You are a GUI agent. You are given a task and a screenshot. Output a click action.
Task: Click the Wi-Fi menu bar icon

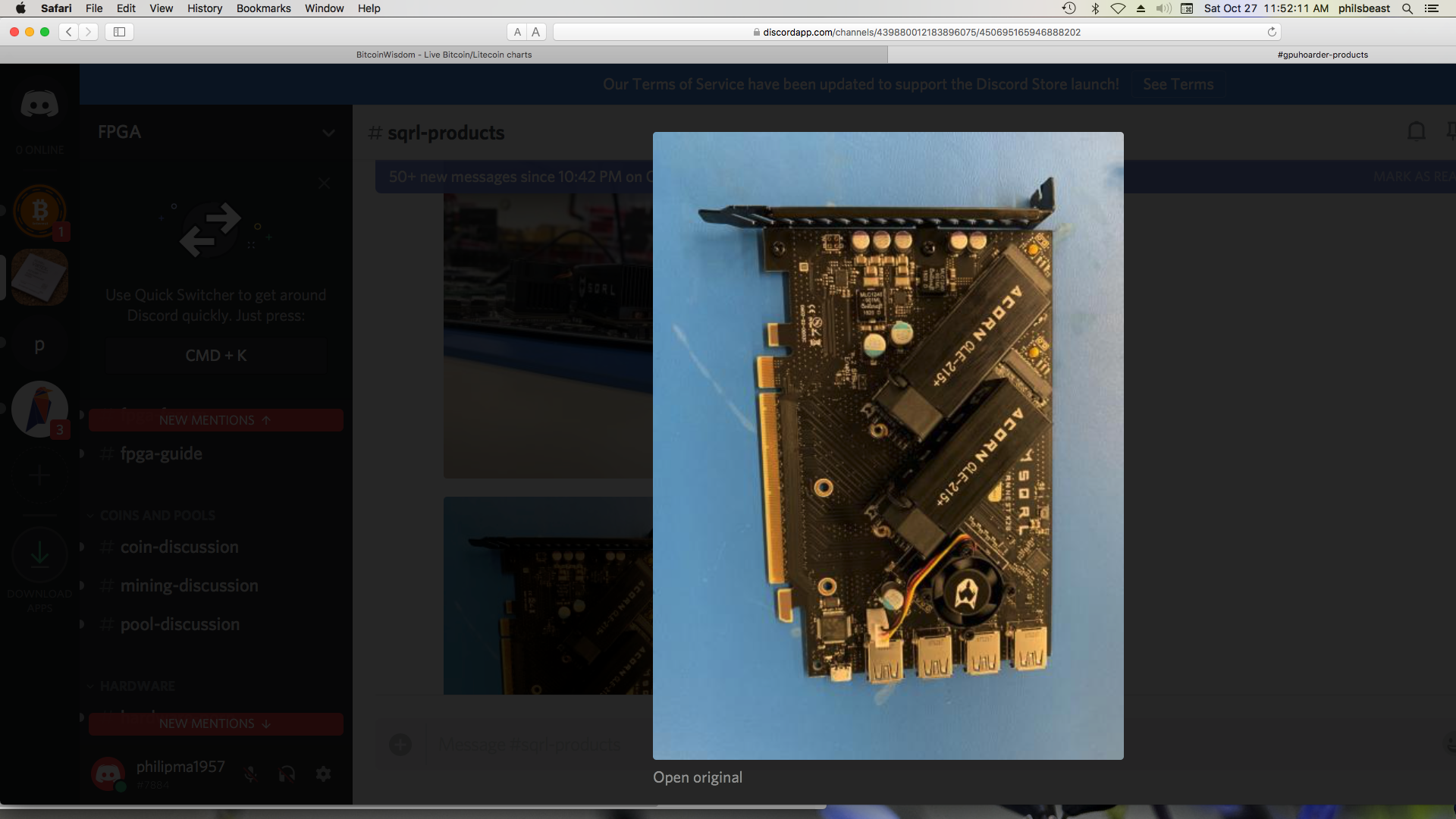1118,8
